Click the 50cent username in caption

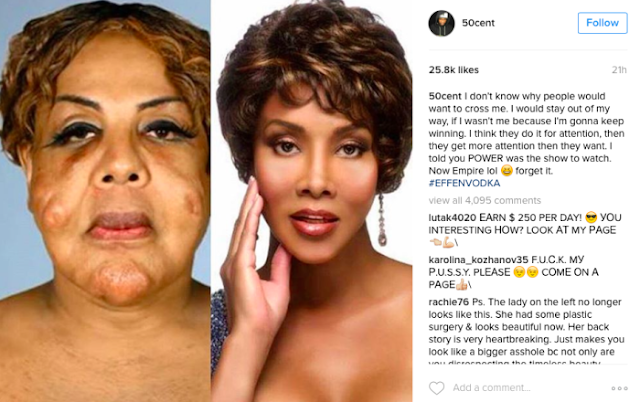[x=445, y=96]
